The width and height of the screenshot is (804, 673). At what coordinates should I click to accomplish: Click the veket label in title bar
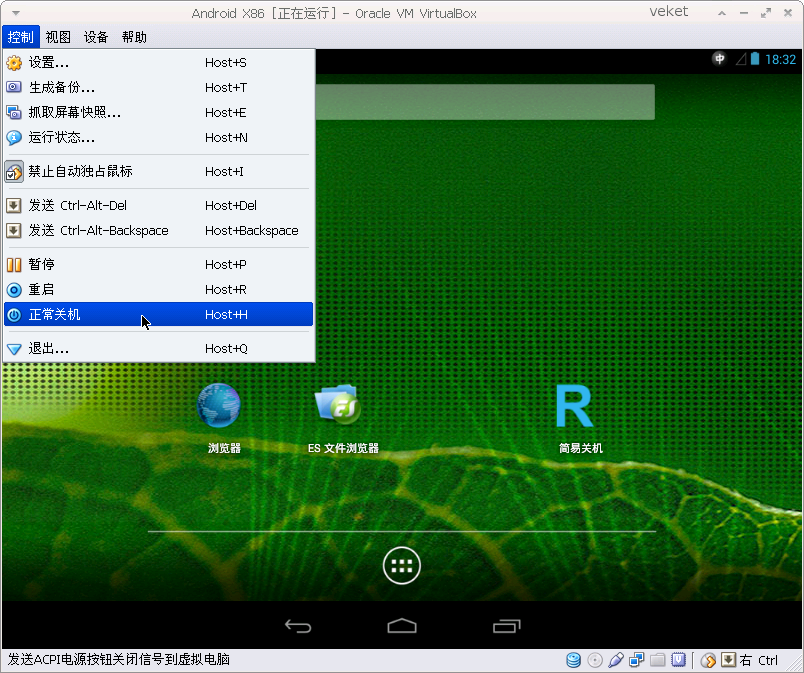coord(669,12)
